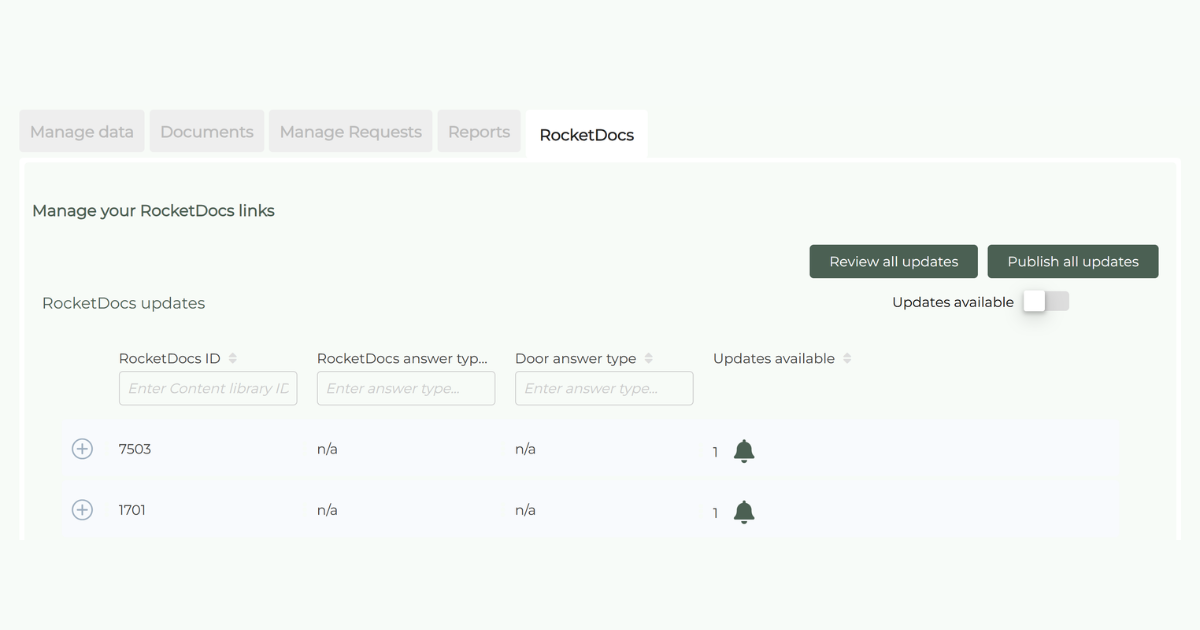Sort by Updates available column arrows
Image resolution: width=1200 pixels, height=630 pixels.
847,358
